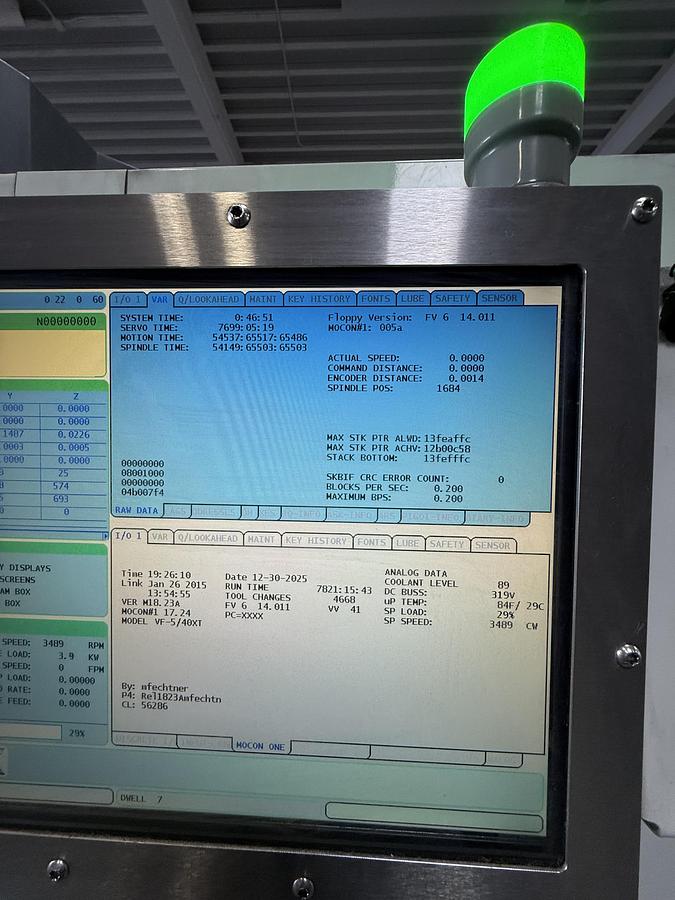Image resolution: width=675 pixels, height=900 pixels.
Task: Click the DC BUSS value 319v
Action: point(503,595)
